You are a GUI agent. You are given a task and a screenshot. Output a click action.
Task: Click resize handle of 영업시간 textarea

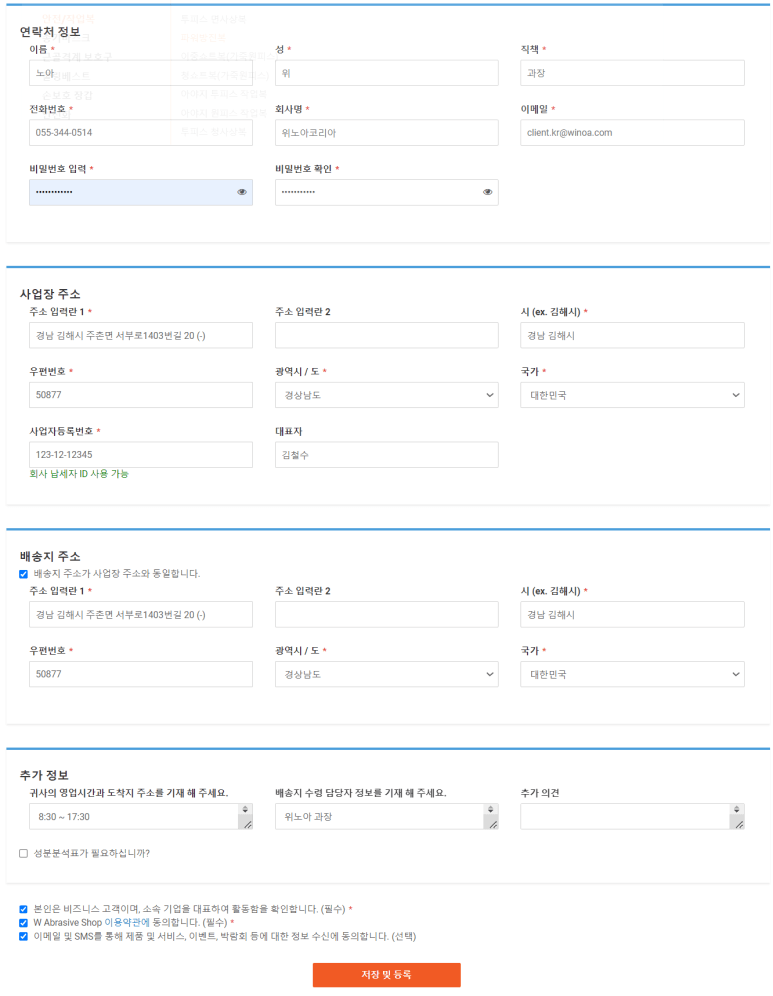click(246, 823)
